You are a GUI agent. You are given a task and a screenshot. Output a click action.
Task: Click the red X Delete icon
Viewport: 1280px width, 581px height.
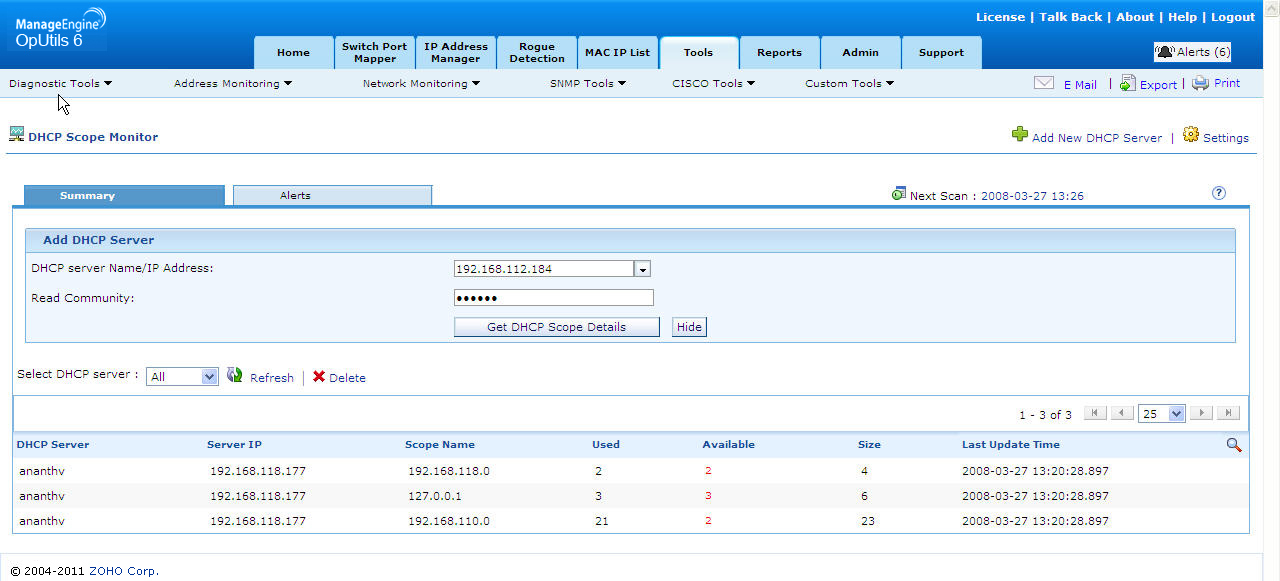[319, 377]
